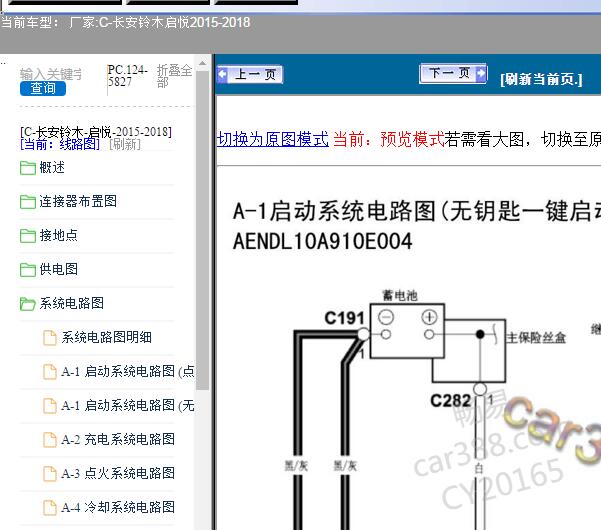This screenshot has width=601, height=530.
Task: Focus the 输入关键字 keyword input field
Action: coord(51,74)
